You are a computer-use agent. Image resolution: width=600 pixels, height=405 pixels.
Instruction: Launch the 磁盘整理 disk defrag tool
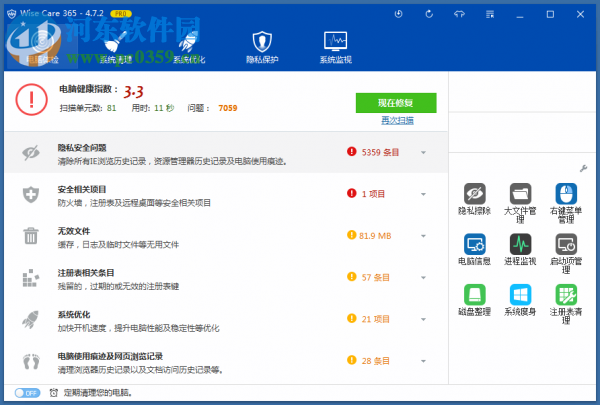click(x=474, y=300)
